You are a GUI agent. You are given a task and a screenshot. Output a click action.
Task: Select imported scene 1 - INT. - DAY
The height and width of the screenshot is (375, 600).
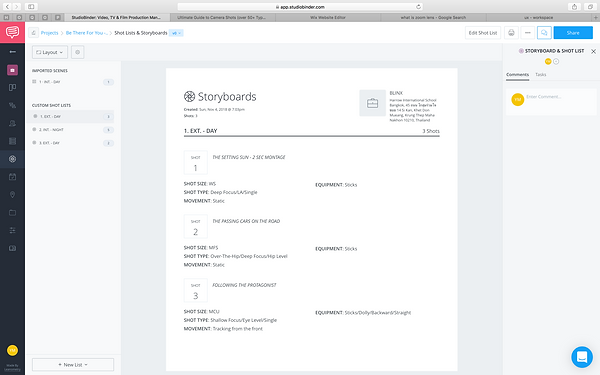[x=73, y=82]
